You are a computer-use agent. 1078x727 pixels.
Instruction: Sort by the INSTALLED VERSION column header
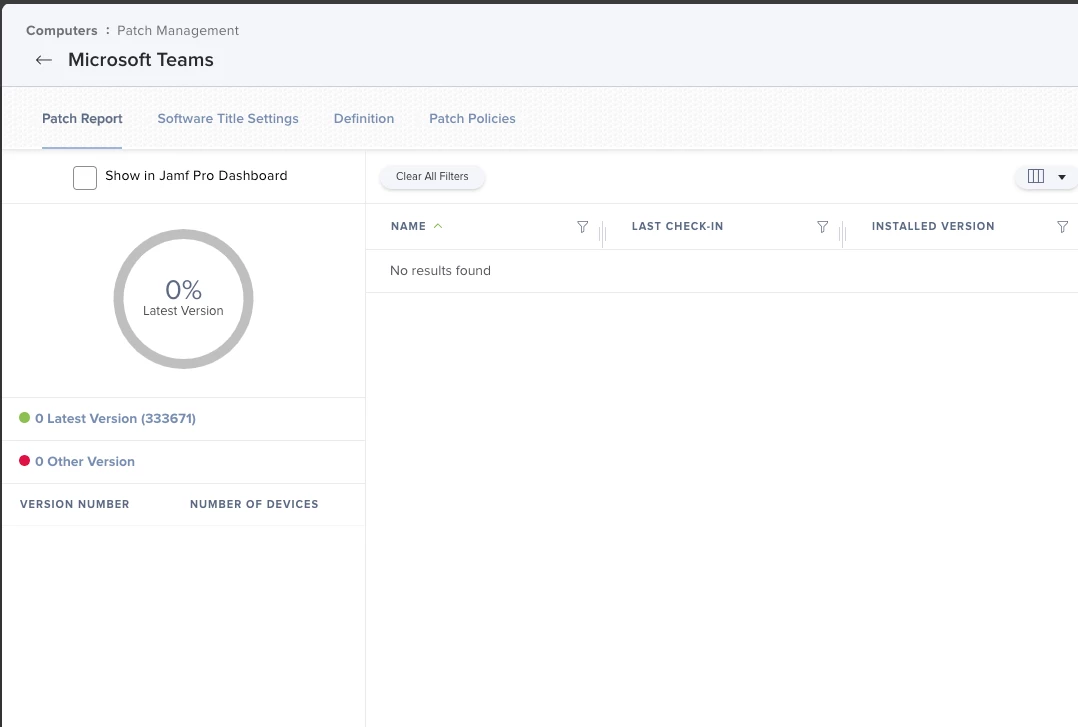coord(933,226)
